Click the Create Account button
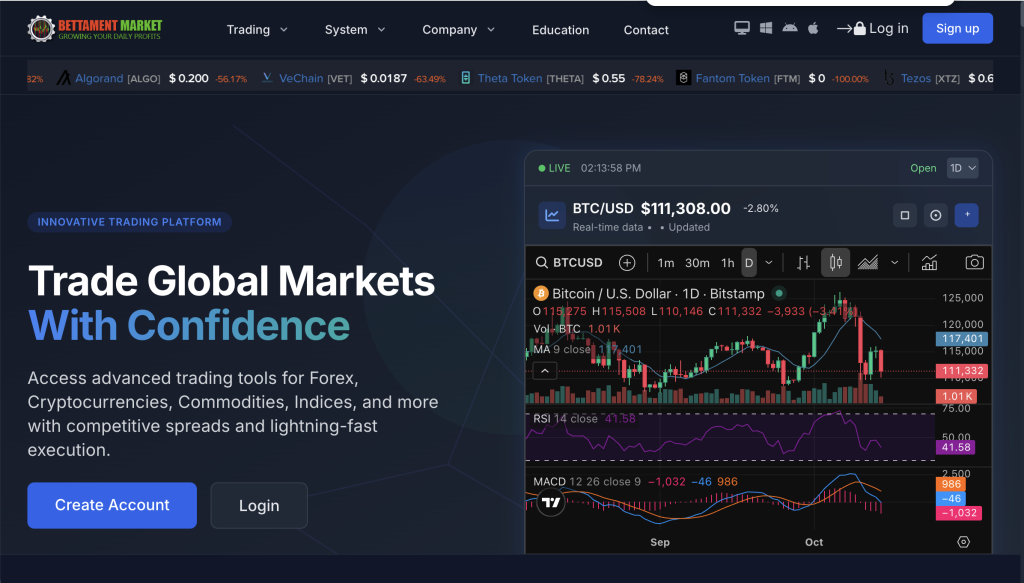Image resolution: width=1024 pixels, height=583 pixels. 112,505
